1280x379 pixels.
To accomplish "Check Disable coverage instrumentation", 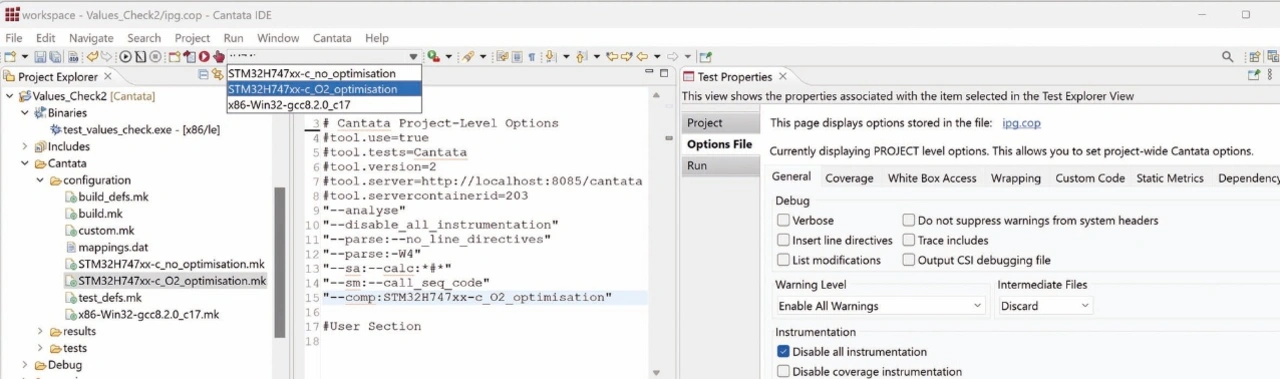I will (783, 372).
